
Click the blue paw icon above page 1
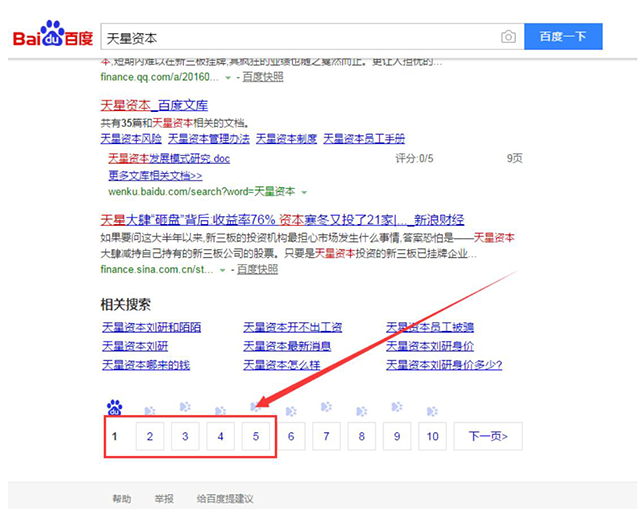pos(114,407)
